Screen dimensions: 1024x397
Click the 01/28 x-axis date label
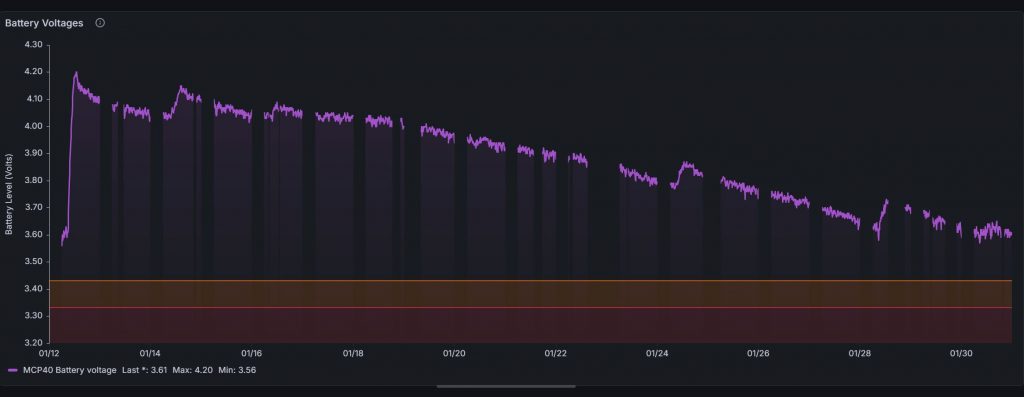859,353
